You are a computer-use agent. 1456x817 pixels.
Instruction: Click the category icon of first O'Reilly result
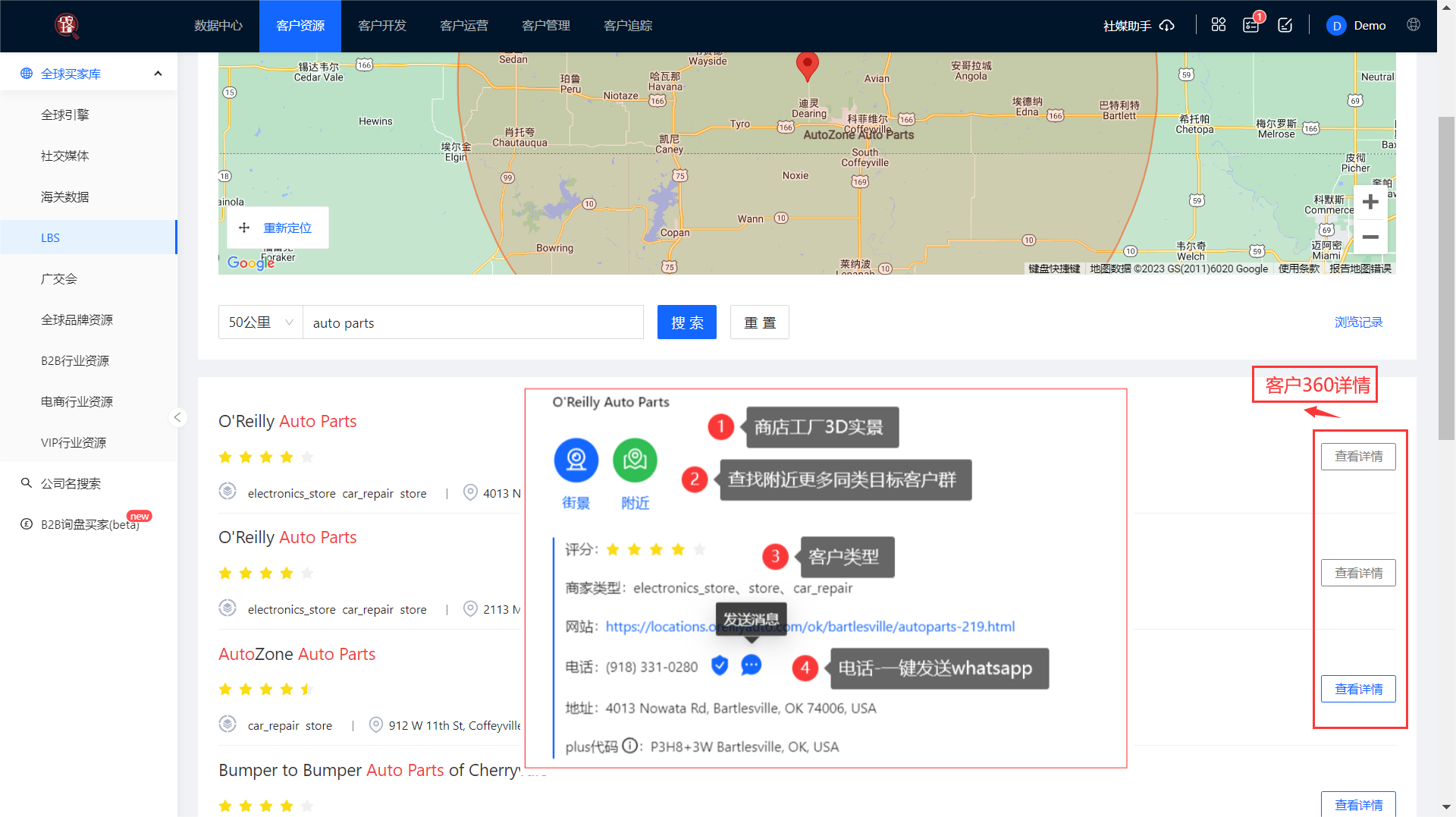click(x=227, y=492)
